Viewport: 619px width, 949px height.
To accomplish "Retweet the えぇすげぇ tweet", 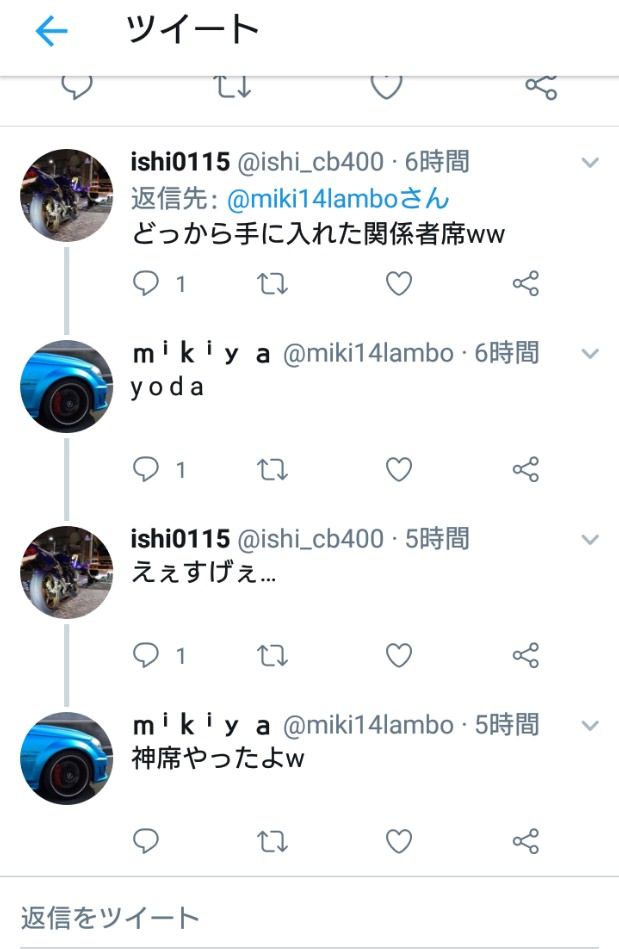I will [x=272, y=655].
